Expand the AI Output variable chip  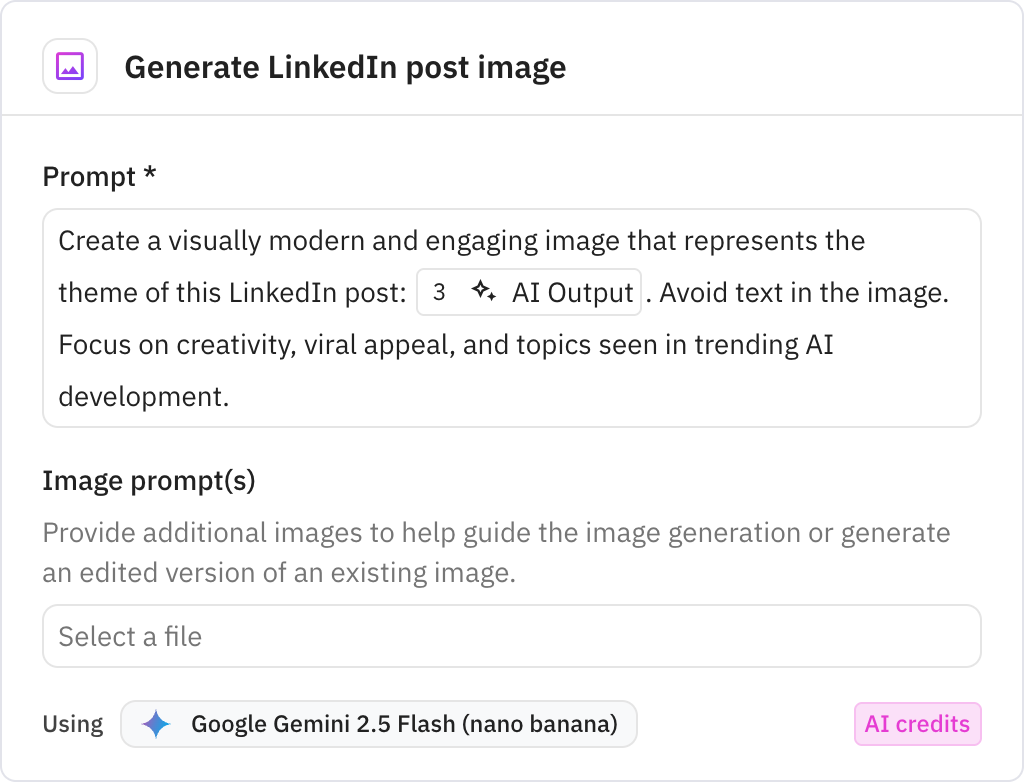pos(528,292)
